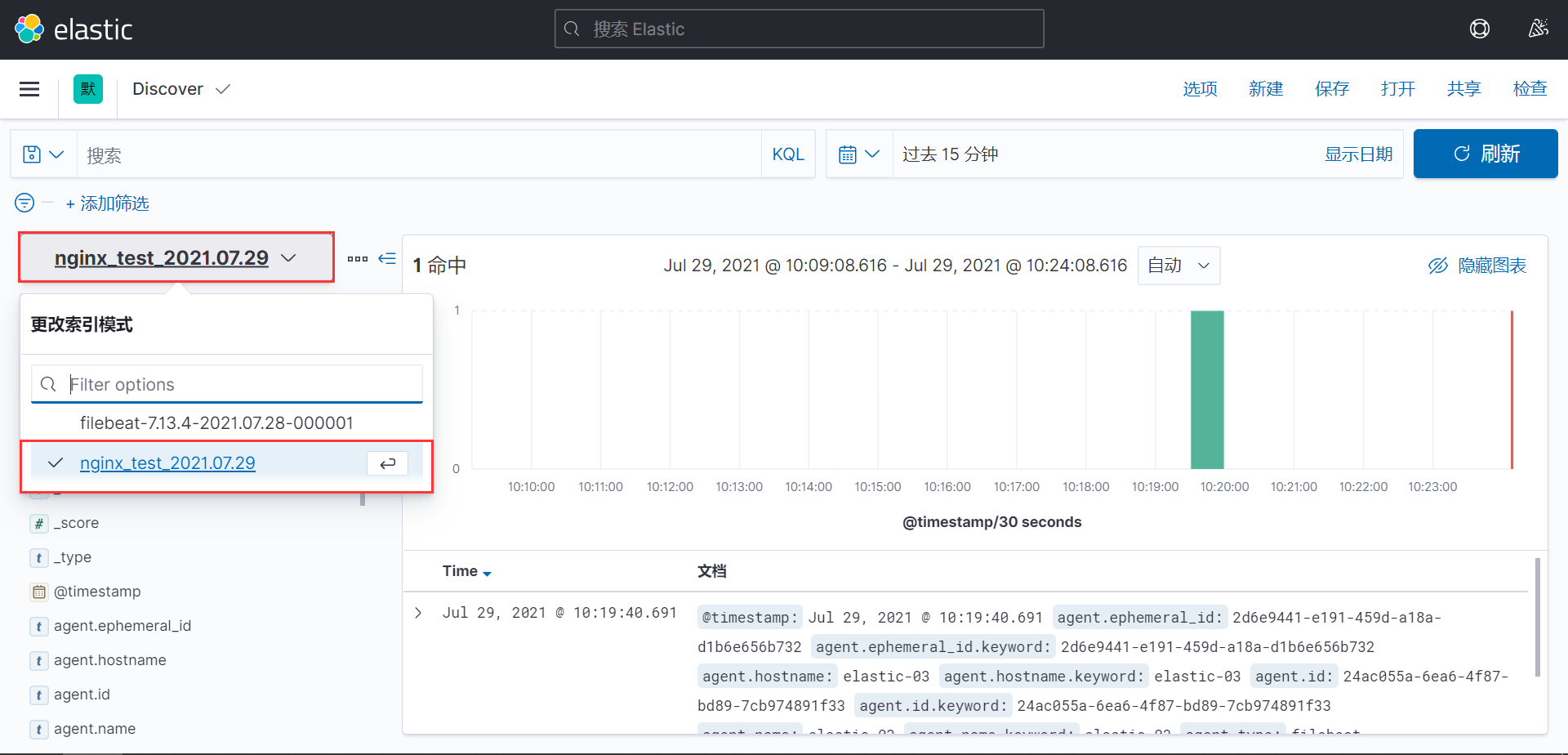Click the filter options circle icon
1568x755 pixels.
24,203
